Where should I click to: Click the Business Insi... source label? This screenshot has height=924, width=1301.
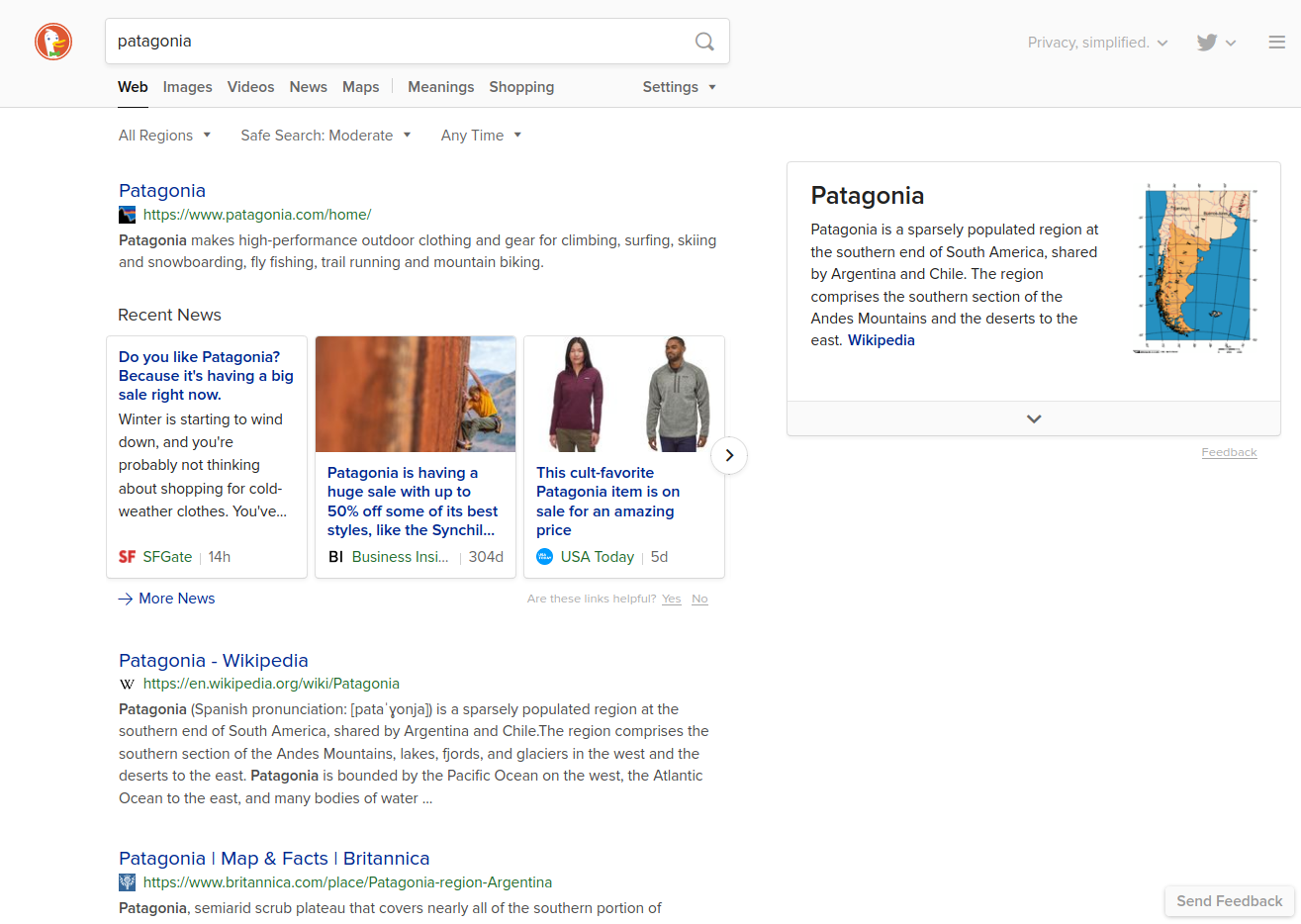(400, 557)
